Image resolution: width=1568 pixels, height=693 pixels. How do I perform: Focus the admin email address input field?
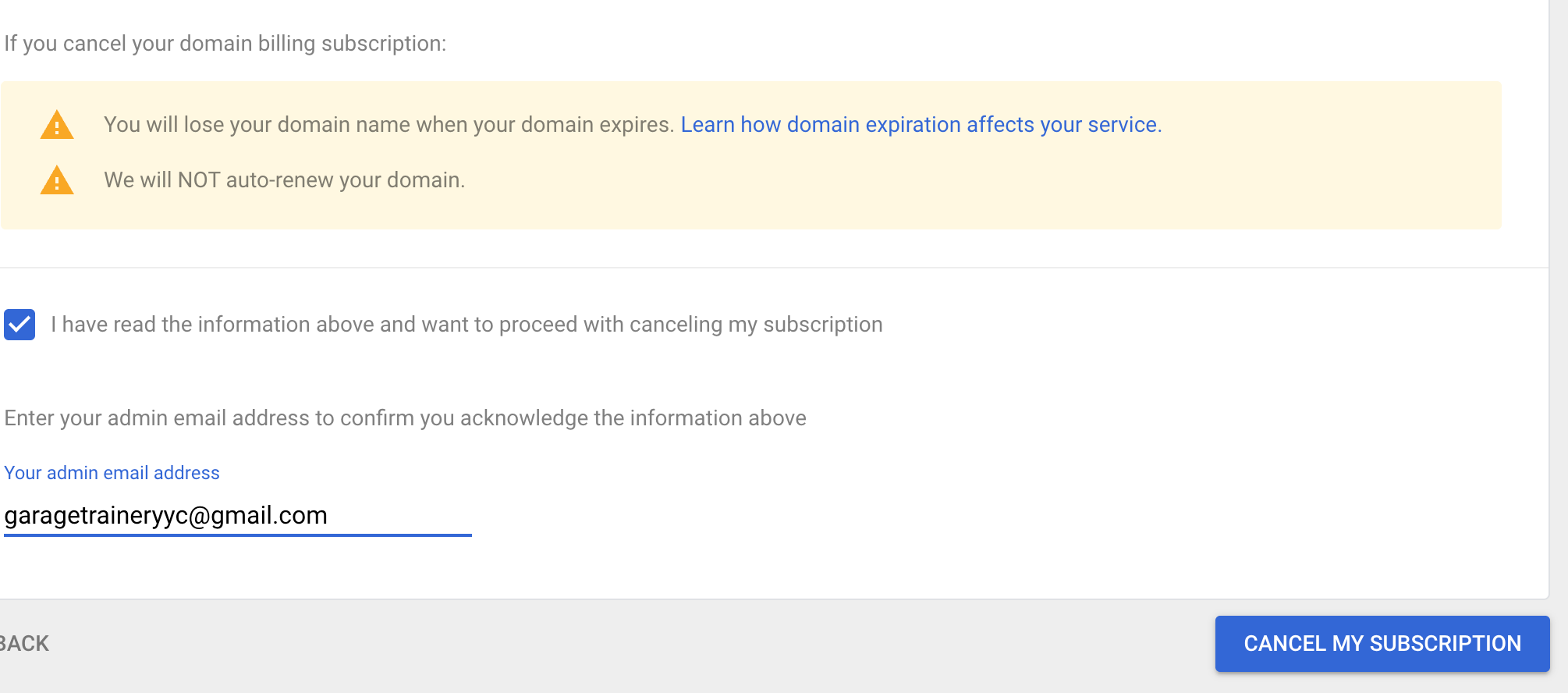point(237,516)
